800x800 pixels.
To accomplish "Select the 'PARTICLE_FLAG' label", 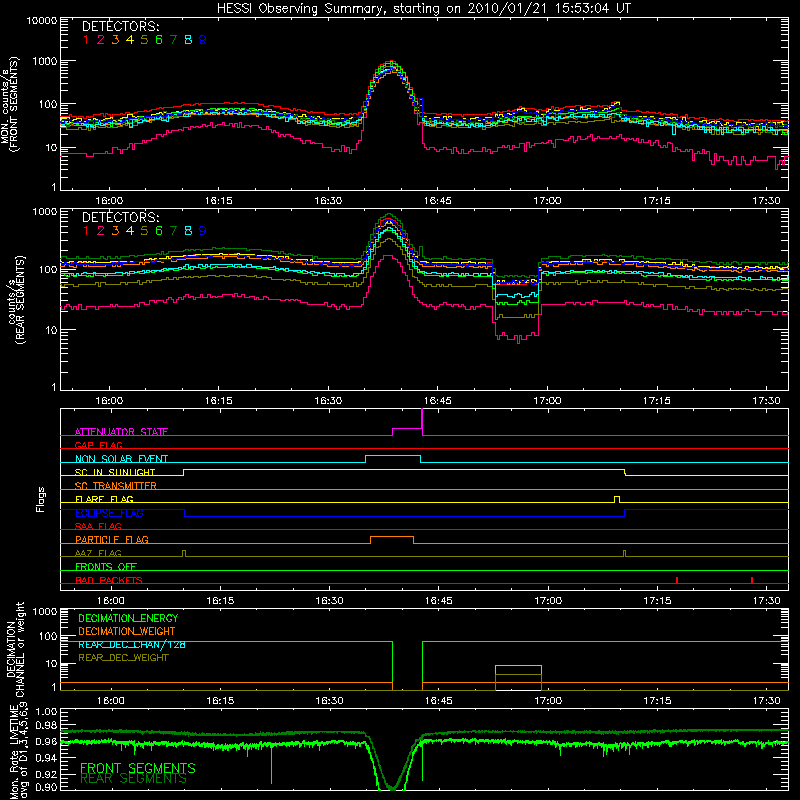I will (112, 539).
